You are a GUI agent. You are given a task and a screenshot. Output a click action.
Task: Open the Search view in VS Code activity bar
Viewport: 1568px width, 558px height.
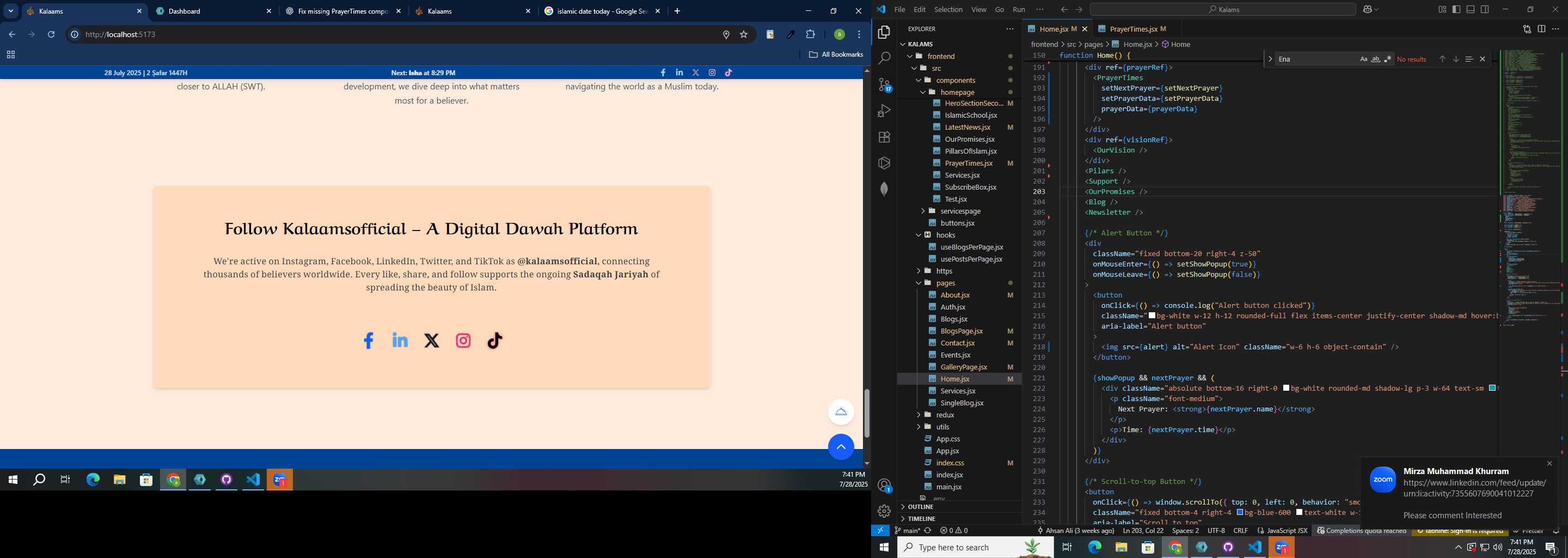tap(884, 58)
